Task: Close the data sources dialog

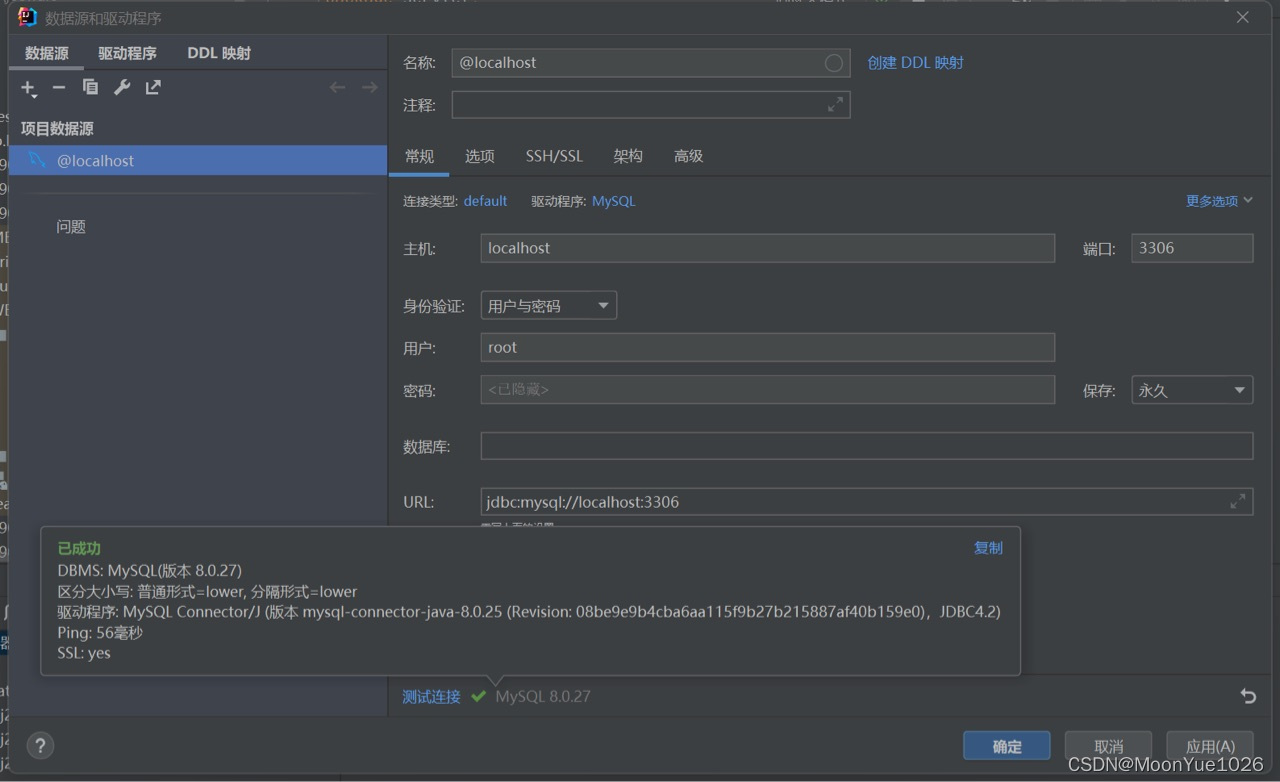Action: coord(1243,17)
